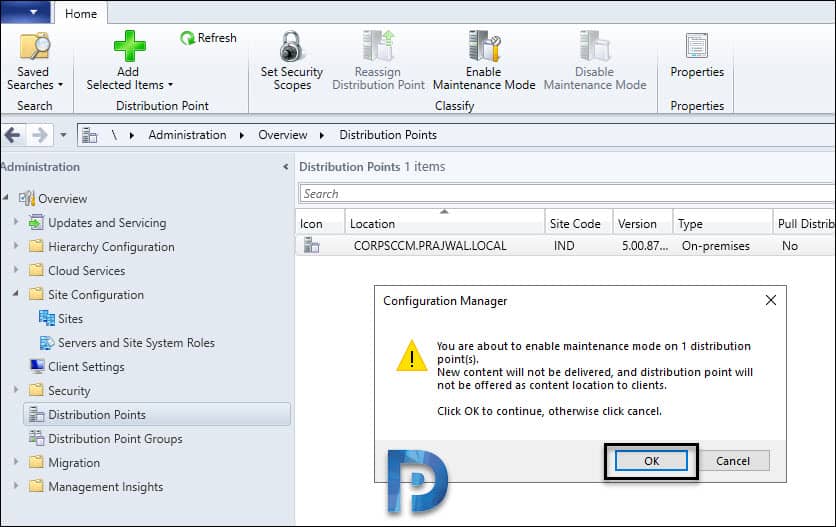Confirm the dialog with OK
836x527 pixels.
click(x=651, y=461)
